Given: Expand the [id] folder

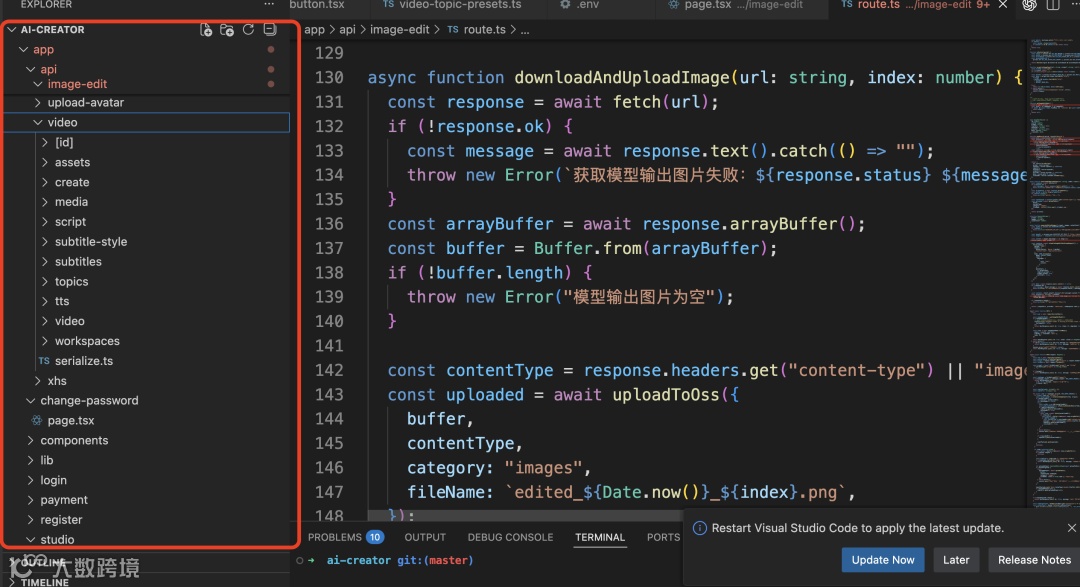Looking at the screenshot, I should coord(45,142).
